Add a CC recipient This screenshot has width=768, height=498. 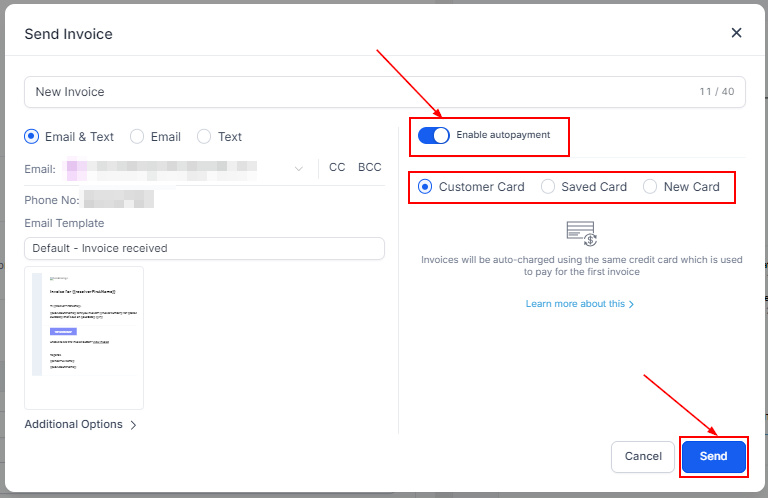pos(337,167)
